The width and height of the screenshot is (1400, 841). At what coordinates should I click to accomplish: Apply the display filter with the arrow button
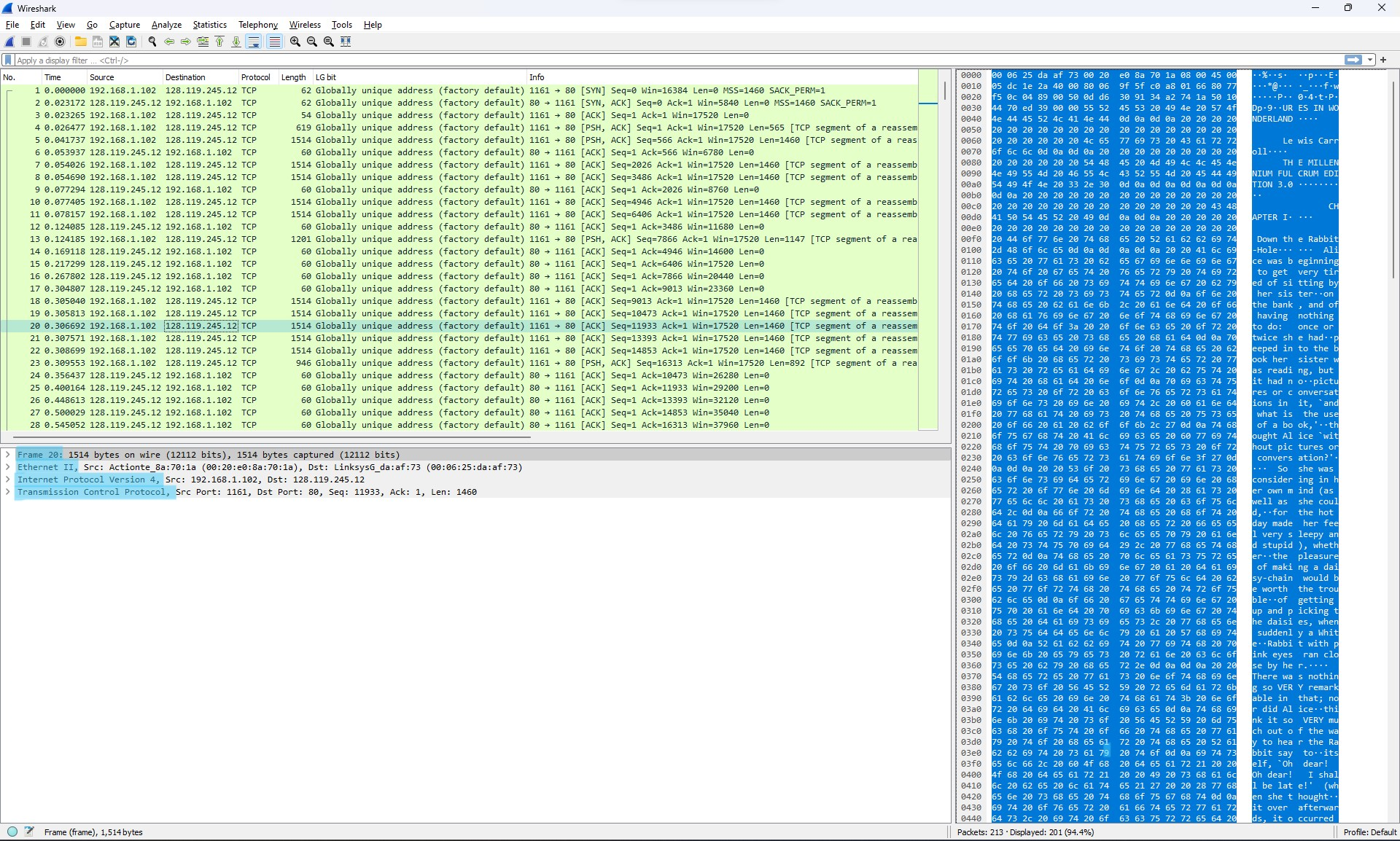pos(1353,60)
